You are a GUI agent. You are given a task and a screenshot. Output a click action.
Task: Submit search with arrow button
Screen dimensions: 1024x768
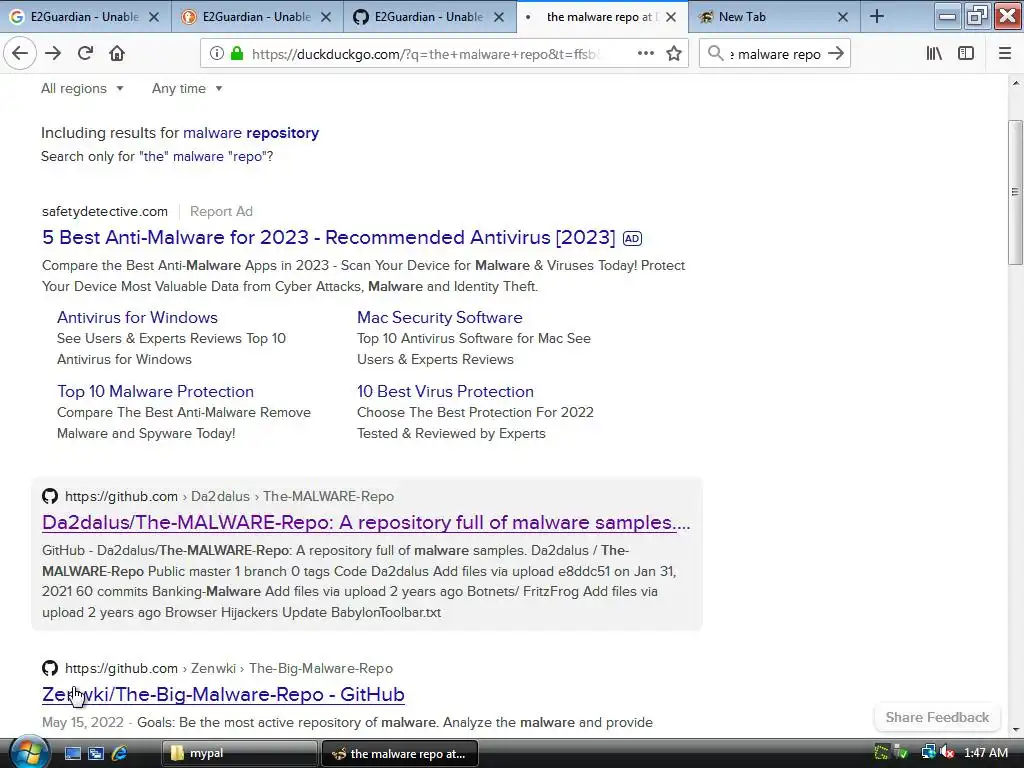(836, 54)
